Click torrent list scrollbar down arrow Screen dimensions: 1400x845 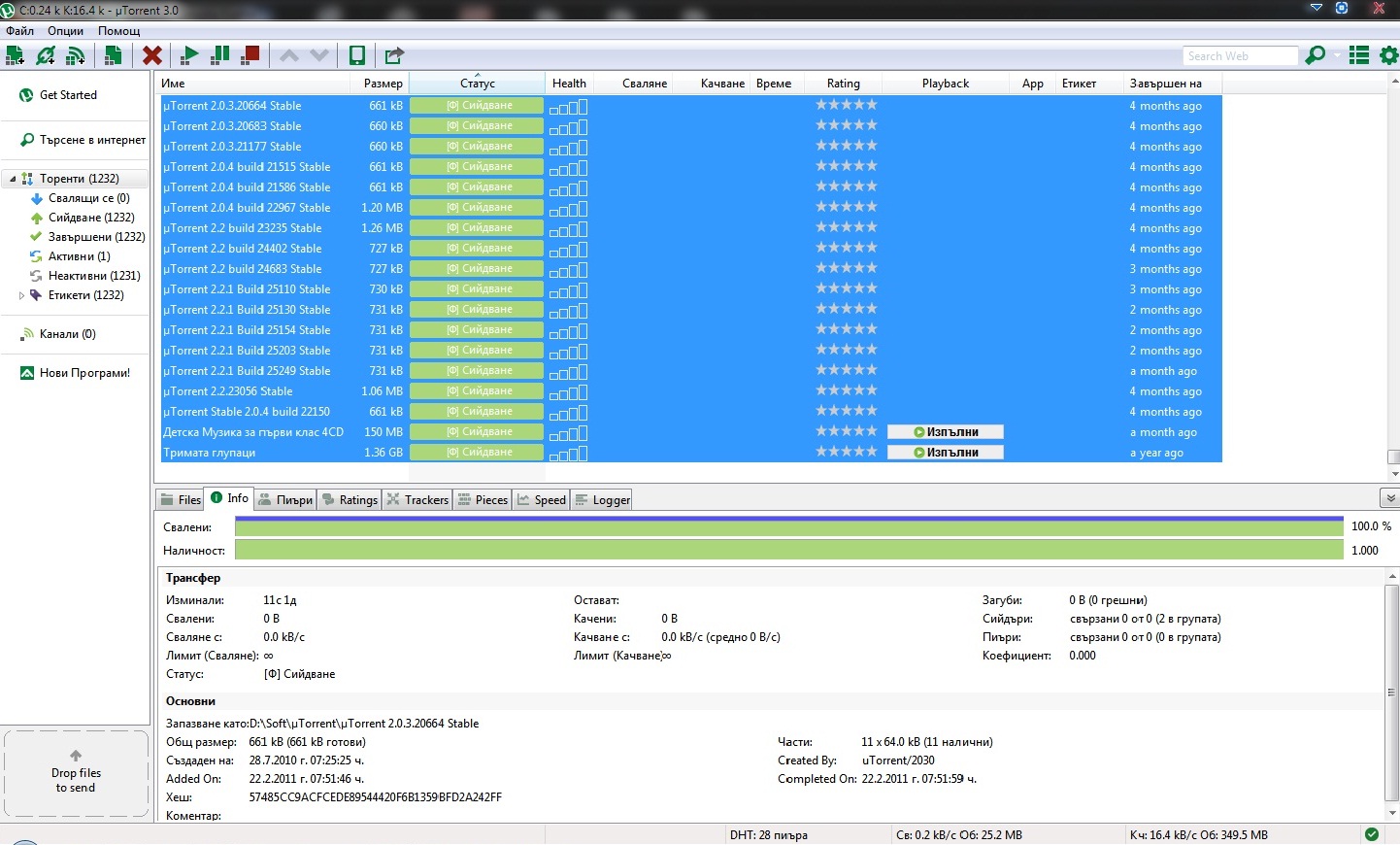pos(1393,474)
